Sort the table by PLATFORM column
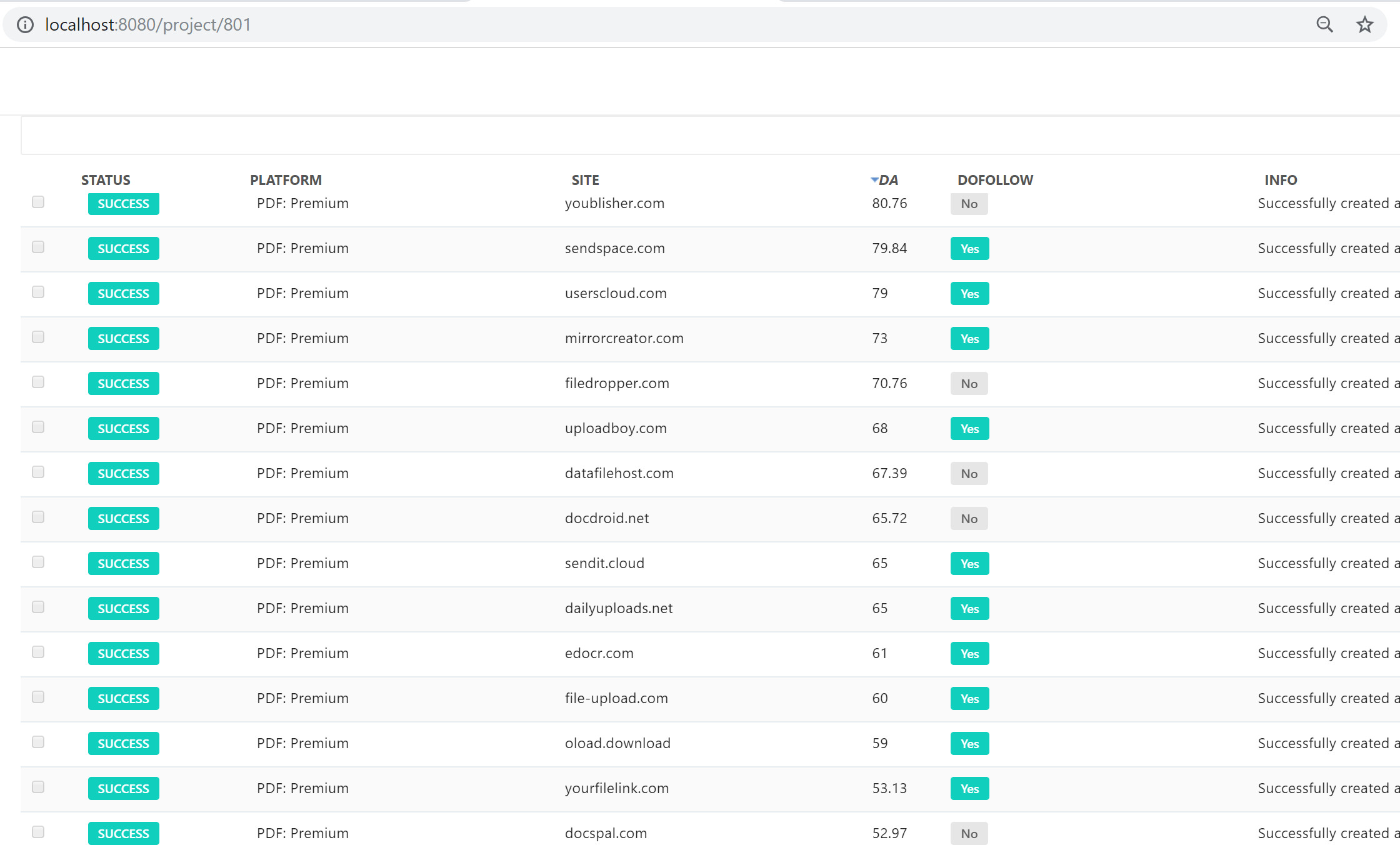Screen dimensions: 1400x850 click(x=286, y=180)
